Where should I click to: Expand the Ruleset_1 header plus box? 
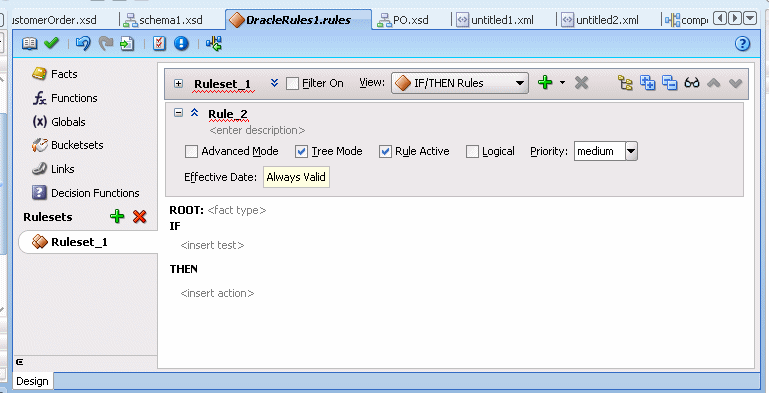click(179, 83)
